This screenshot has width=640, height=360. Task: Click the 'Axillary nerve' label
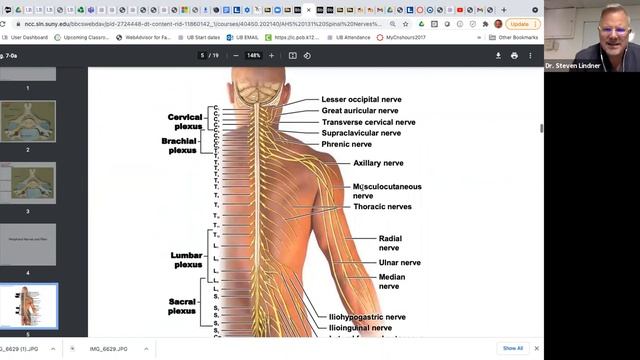tap(378, 163)
